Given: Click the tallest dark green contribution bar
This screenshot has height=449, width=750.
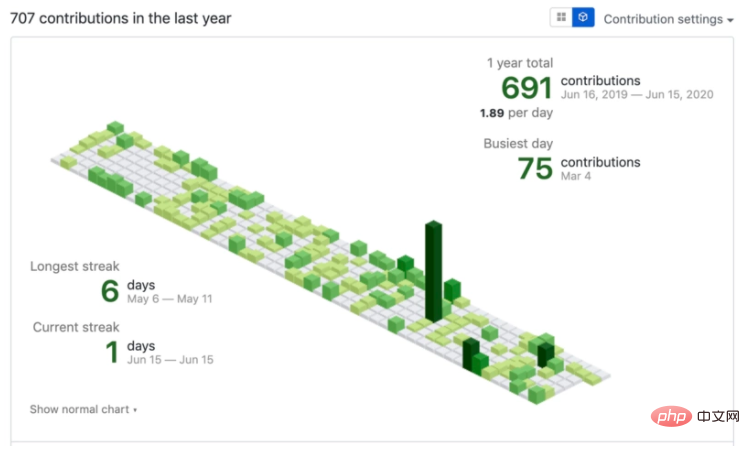Looking at the screenshot, I should [x=433, y=270].
